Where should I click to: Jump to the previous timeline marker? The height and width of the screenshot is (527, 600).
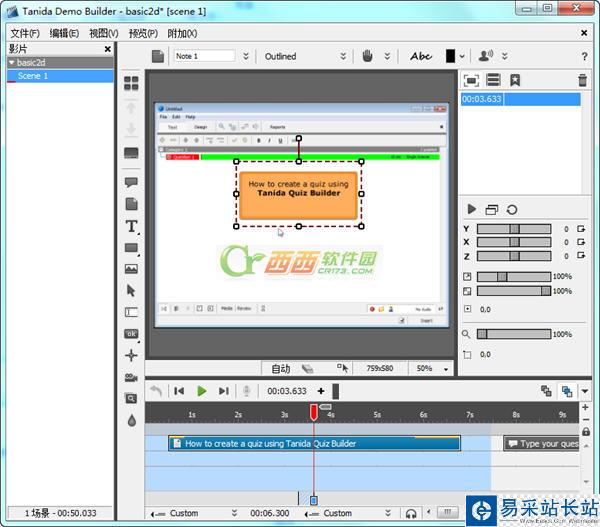[x=179, y=391]
